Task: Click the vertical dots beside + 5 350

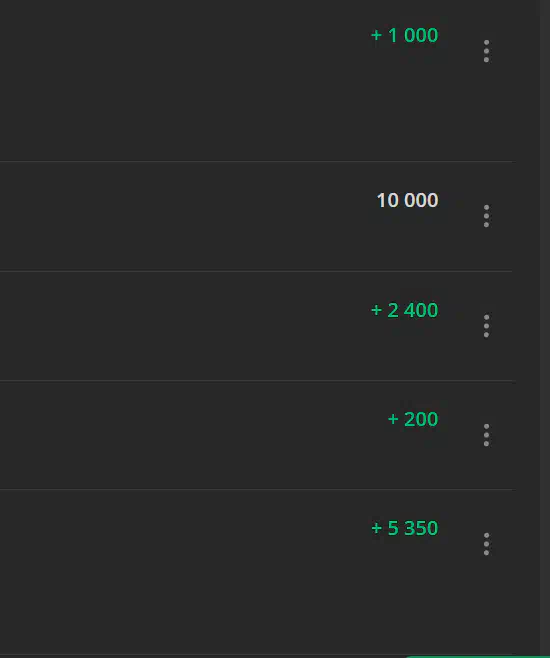Action: click(486, 544)
